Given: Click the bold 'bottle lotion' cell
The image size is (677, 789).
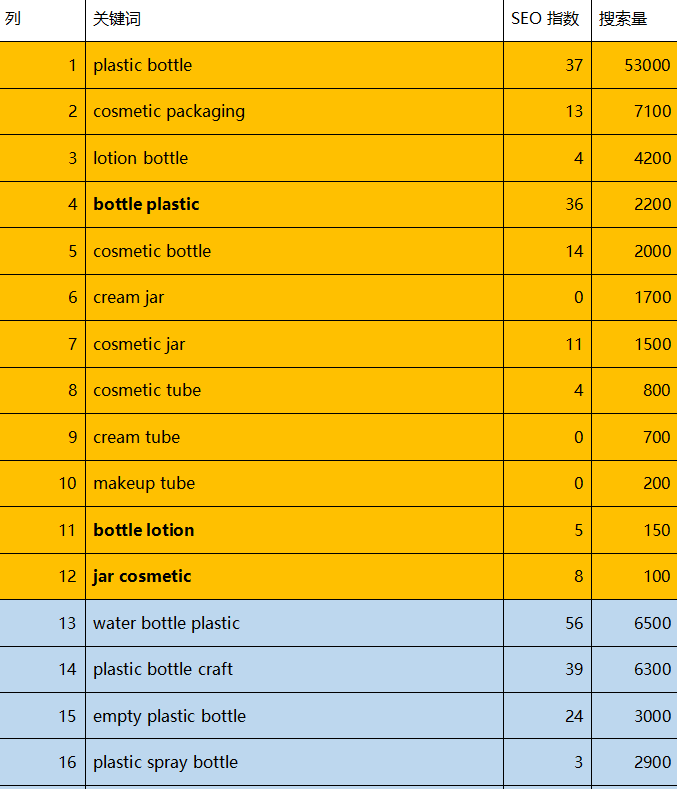Looking at the screenshot, I should [x=294, y=530].
